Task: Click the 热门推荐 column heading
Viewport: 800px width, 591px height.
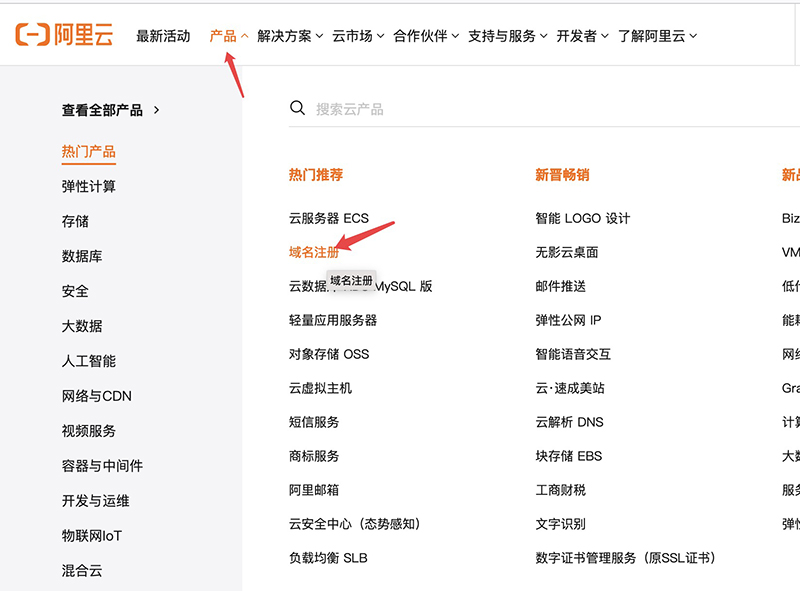Action: [x=316, y=175]
